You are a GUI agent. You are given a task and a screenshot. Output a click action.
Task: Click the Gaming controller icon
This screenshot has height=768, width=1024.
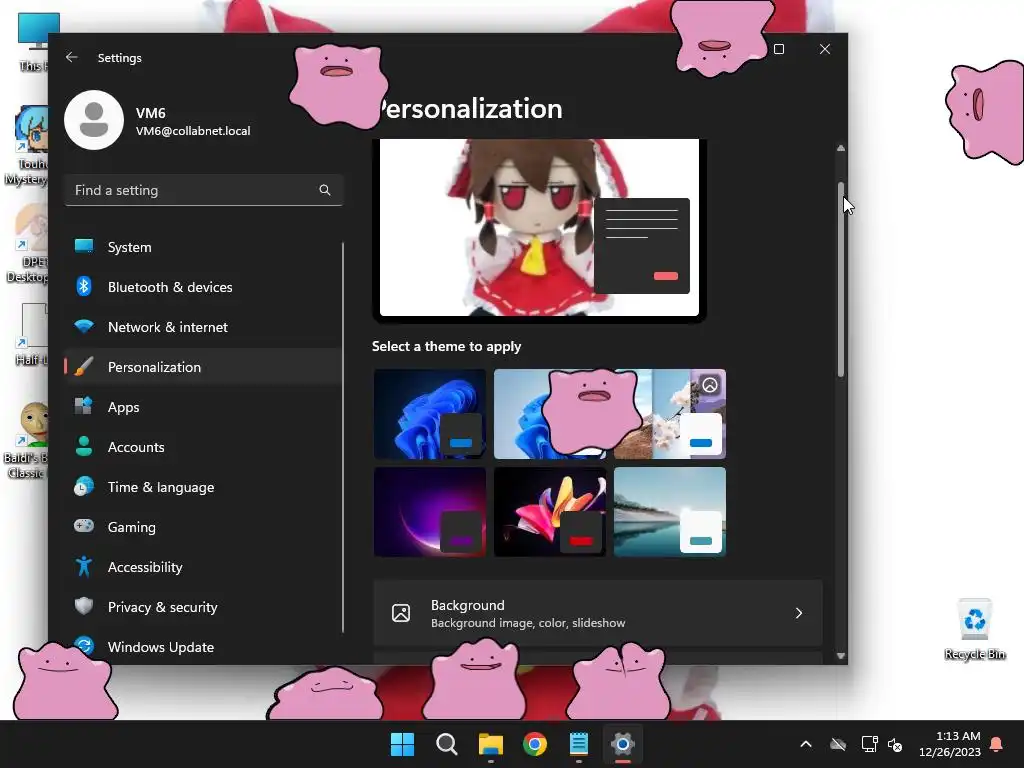click(84, 526)
